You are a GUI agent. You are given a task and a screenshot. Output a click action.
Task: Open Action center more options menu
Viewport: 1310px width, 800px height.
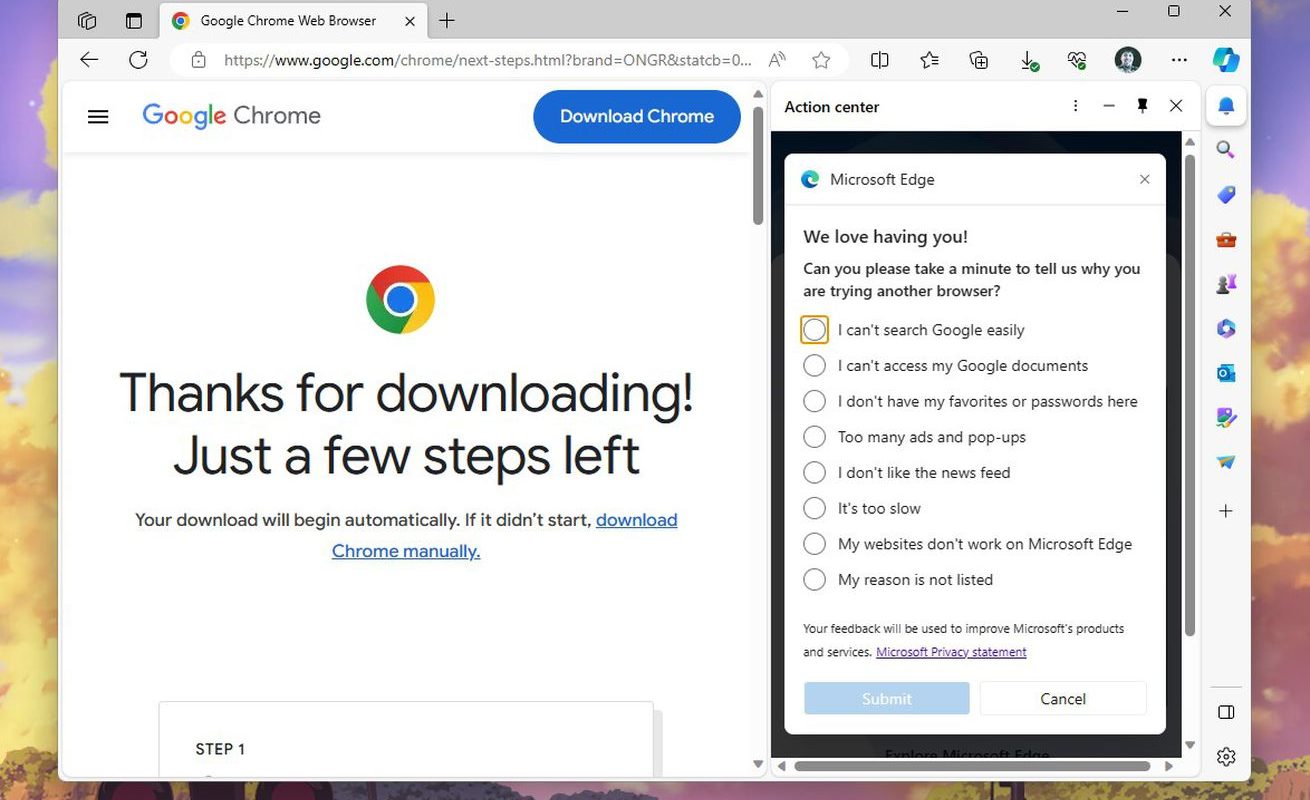click(1075, 106)
